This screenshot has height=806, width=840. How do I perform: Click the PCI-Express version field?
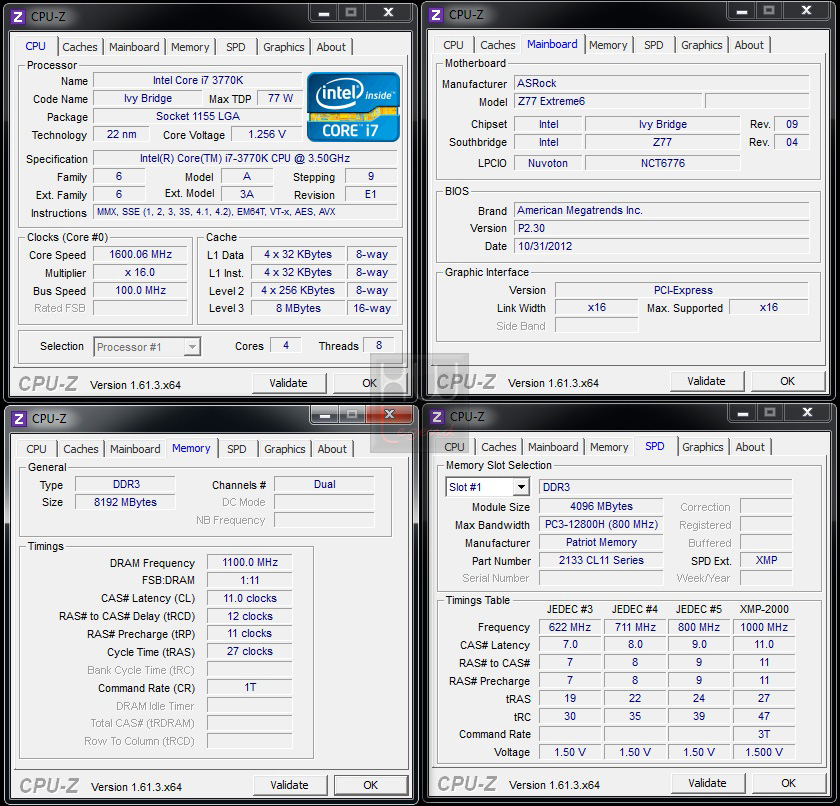pyautogui.click(x=682, y=290)
